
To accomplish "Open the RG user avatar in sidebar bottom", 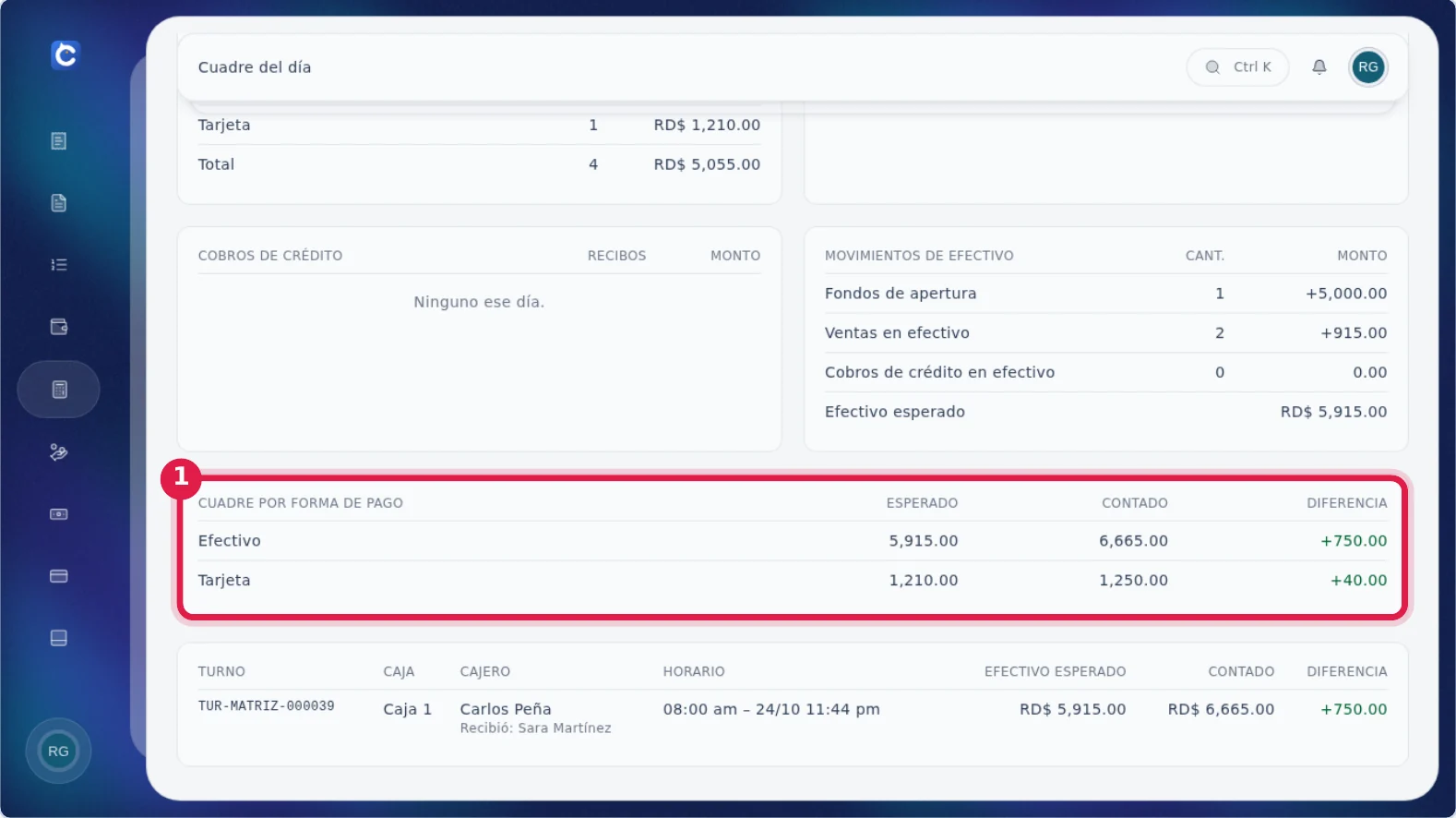I will click(x=58, y=752).
